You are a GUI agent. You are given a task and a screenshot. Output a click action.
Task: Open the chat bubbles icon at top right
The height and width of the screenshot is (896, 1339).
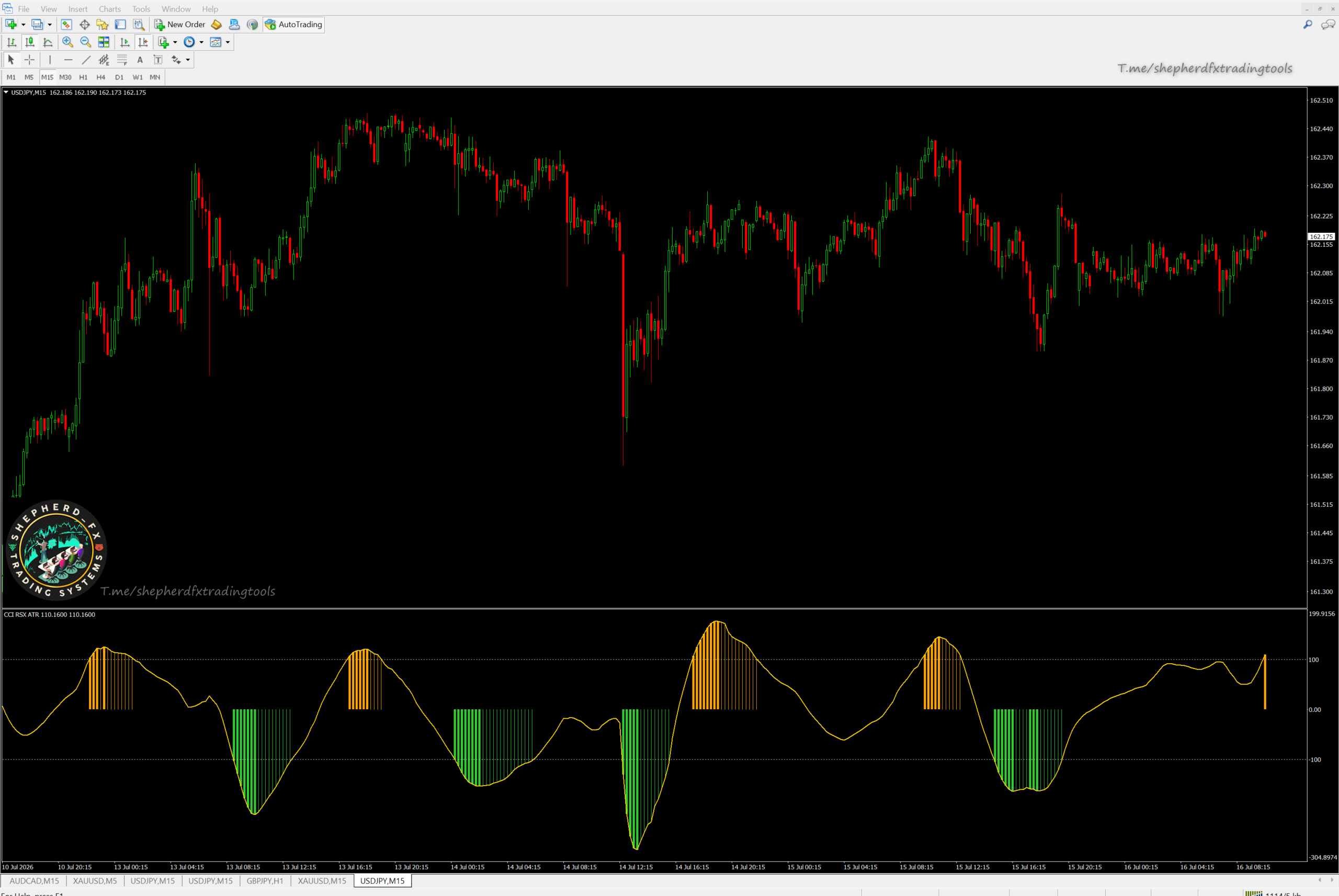pyautogui.click(x=1327, y=25)
